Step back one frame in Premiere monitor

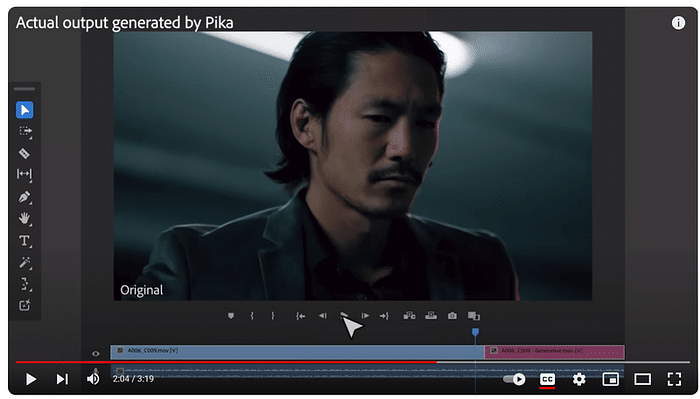(323, 316)
